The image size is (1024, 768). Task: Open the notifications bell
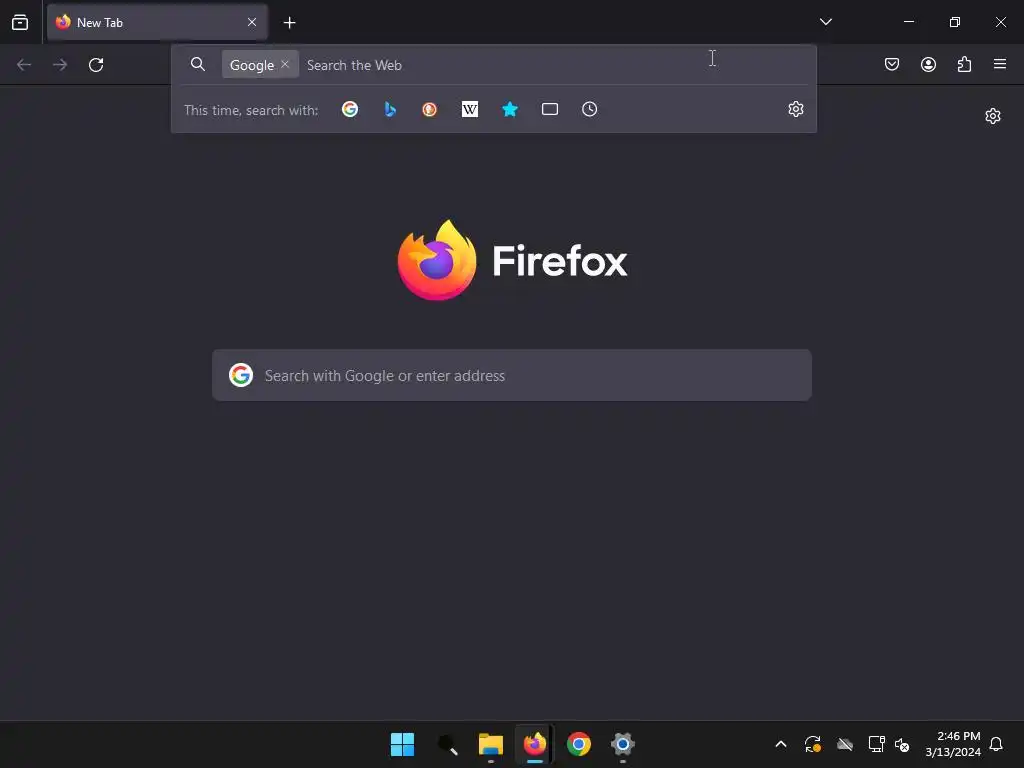point(996,744)
